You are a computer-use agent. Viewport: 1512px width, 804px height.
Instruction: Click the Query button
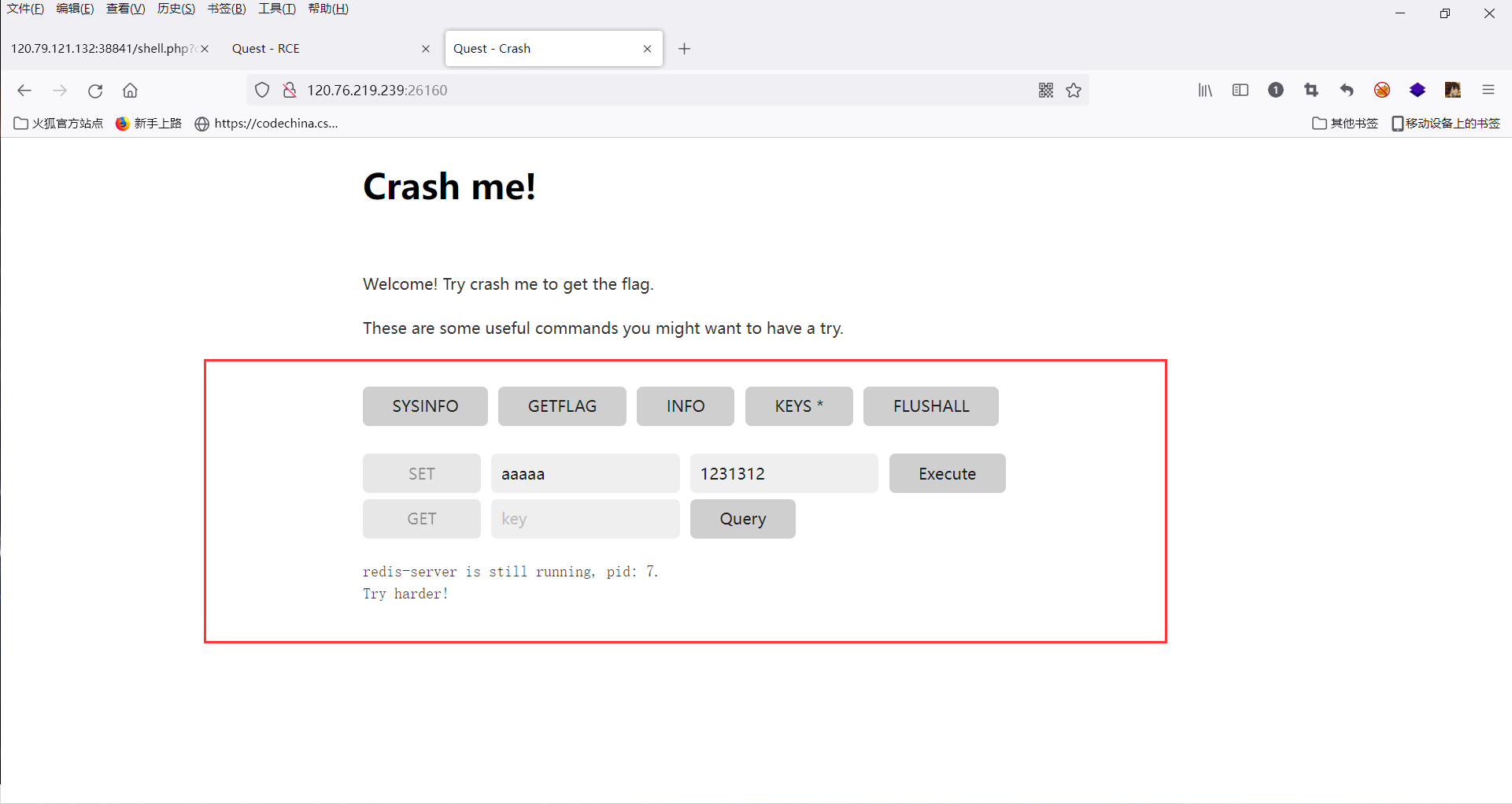pos(743,519)
